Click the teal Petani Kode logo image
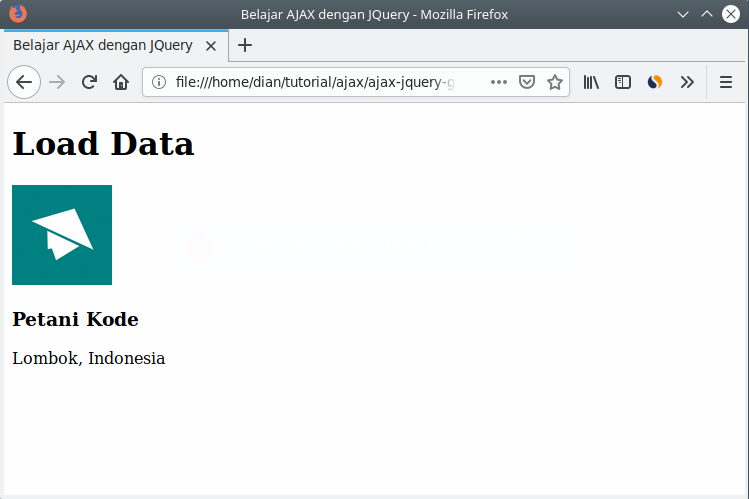 [x=62, y=235]
